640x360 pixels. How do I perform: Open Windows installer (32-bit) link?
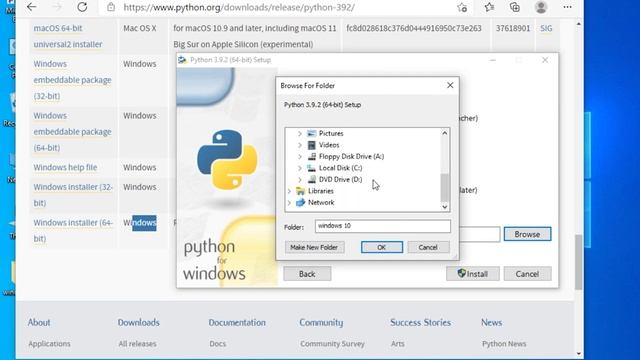pyautogui.click(x=73, y=195)
